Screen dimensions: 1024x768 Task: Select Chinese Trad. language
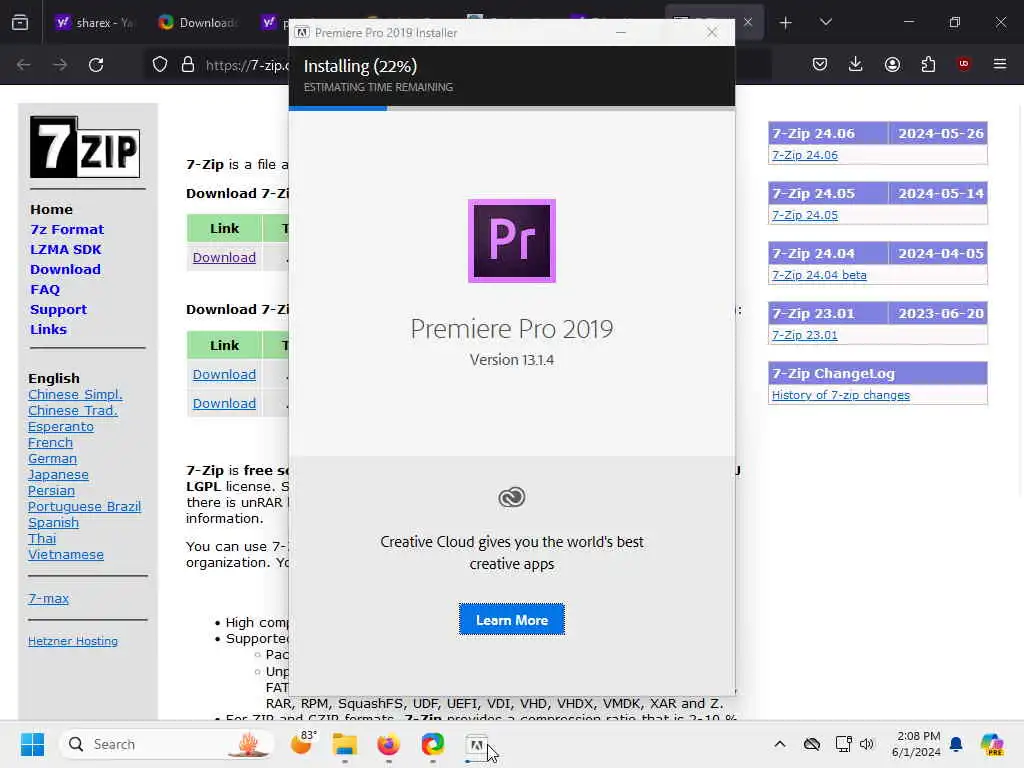72,411
